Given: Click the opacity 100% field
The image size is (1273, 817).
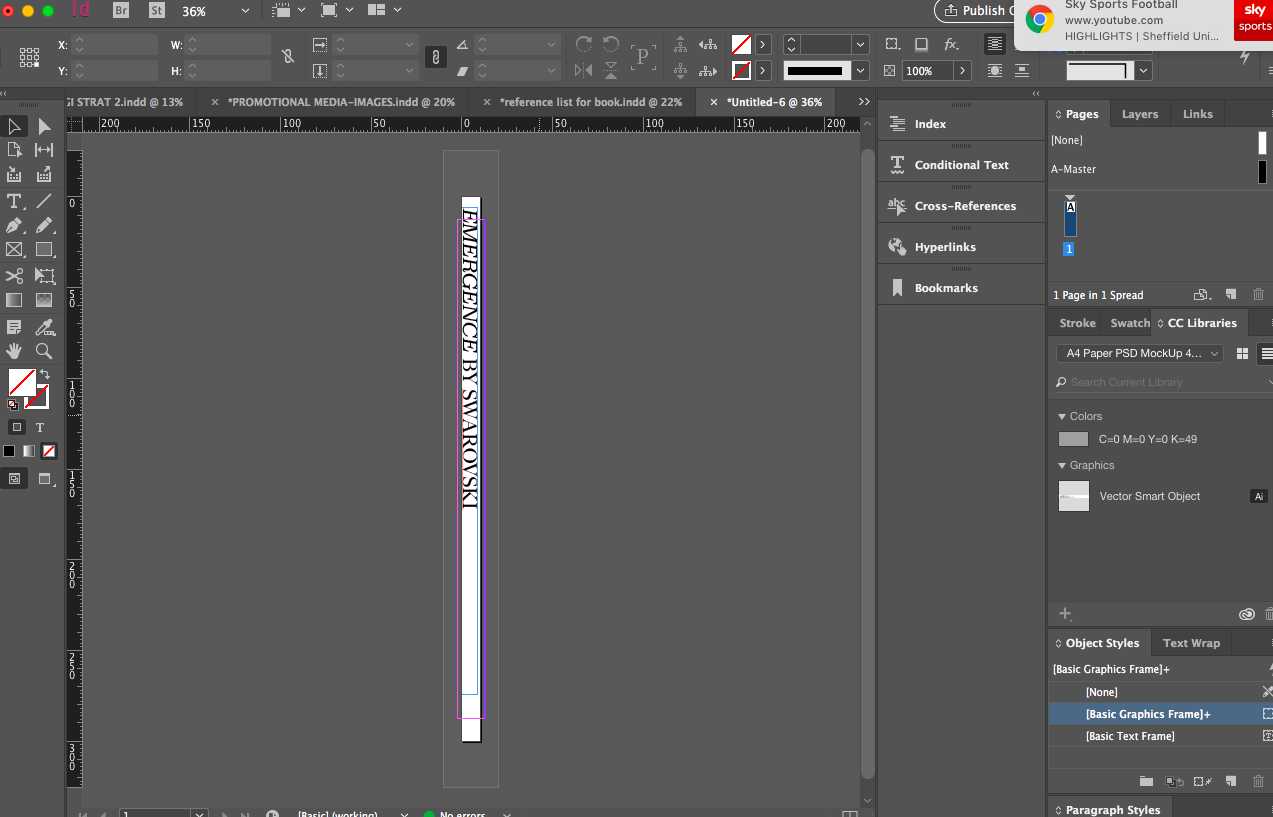Looking at the screenshot, I should point(928,71).
